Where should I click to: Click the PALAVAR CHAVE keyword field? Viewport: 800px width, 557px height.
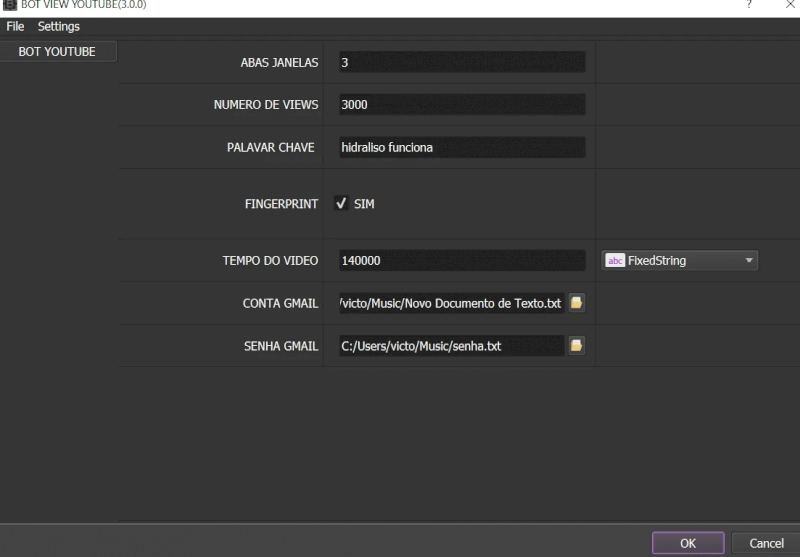462,147
